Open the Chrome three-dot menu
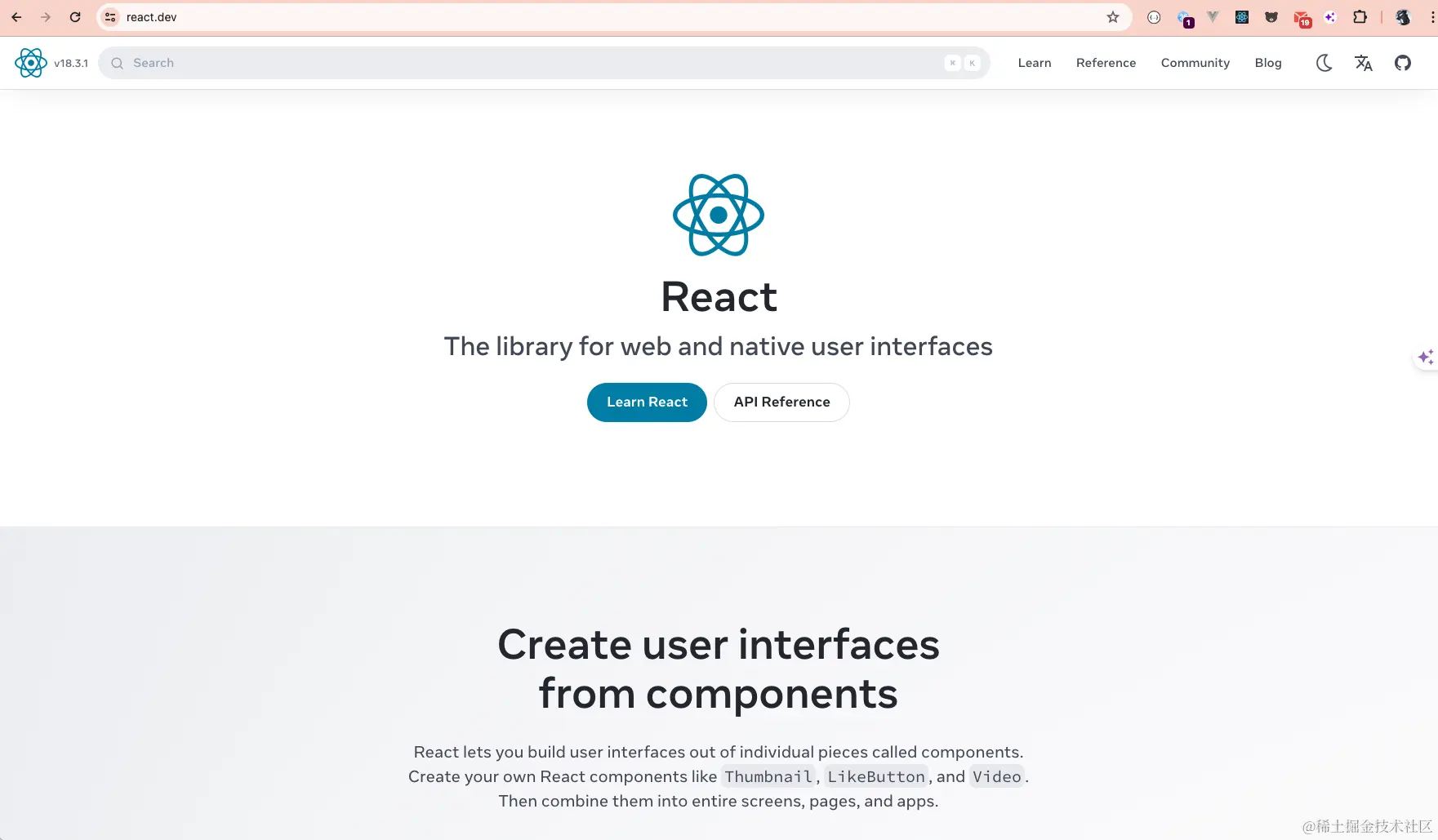Image resolution: width=1438 pixels, height=840 pixels. tap(1432, 17)
